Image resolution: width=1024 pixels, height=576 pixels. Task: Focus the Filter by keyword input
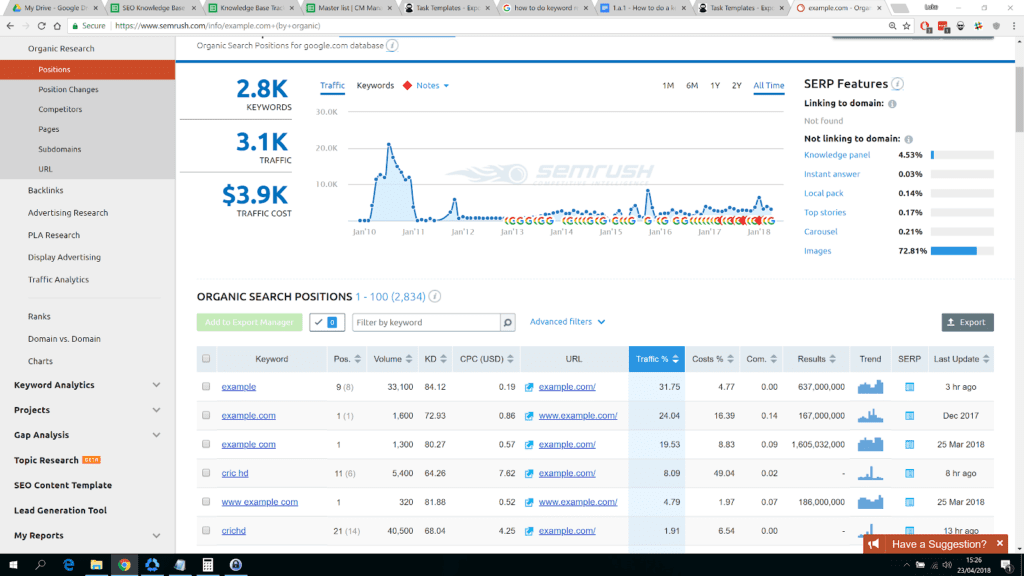(x=426, y=323)
